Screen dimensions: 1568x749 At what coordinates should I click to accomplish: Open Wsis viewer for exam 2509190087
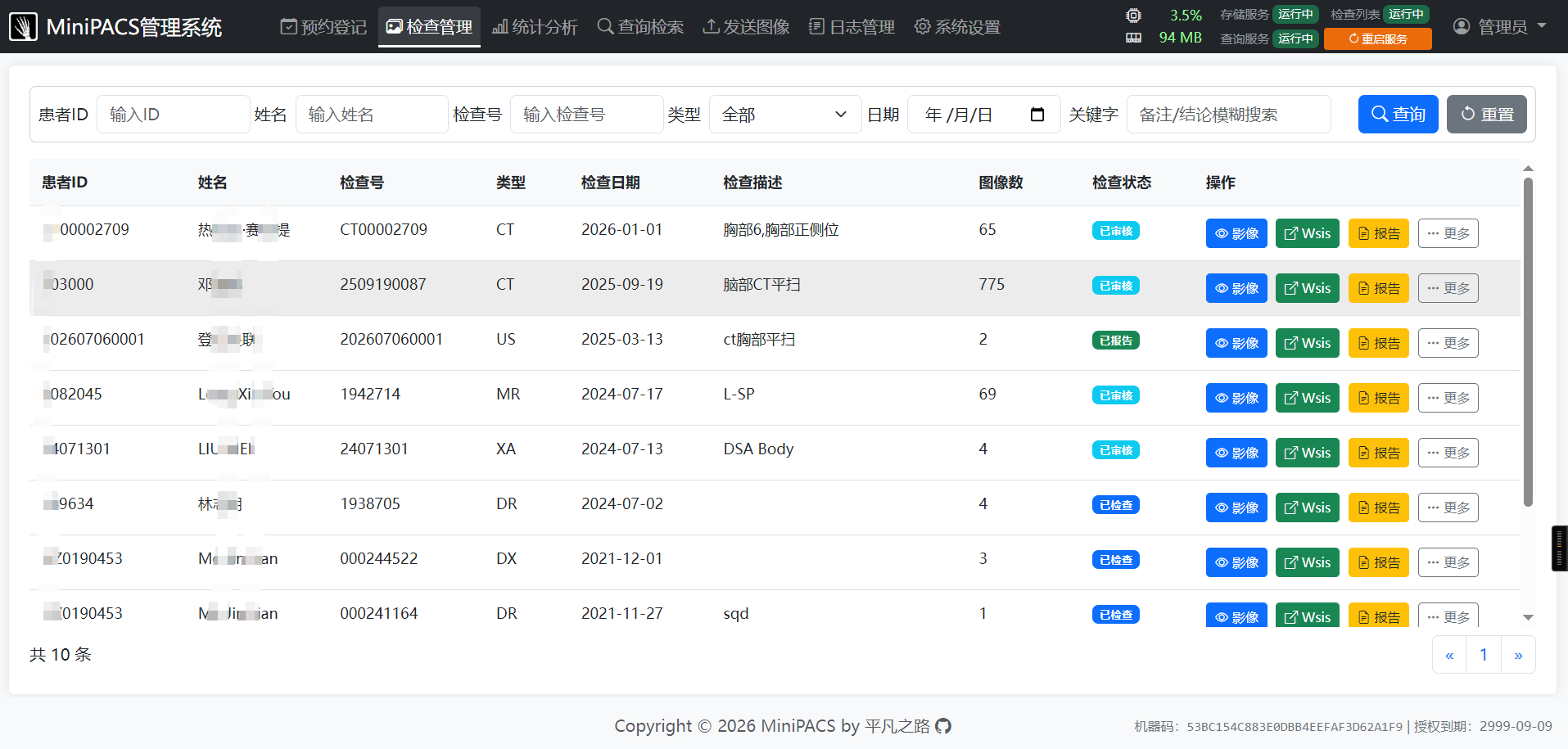pos(1307,288)
